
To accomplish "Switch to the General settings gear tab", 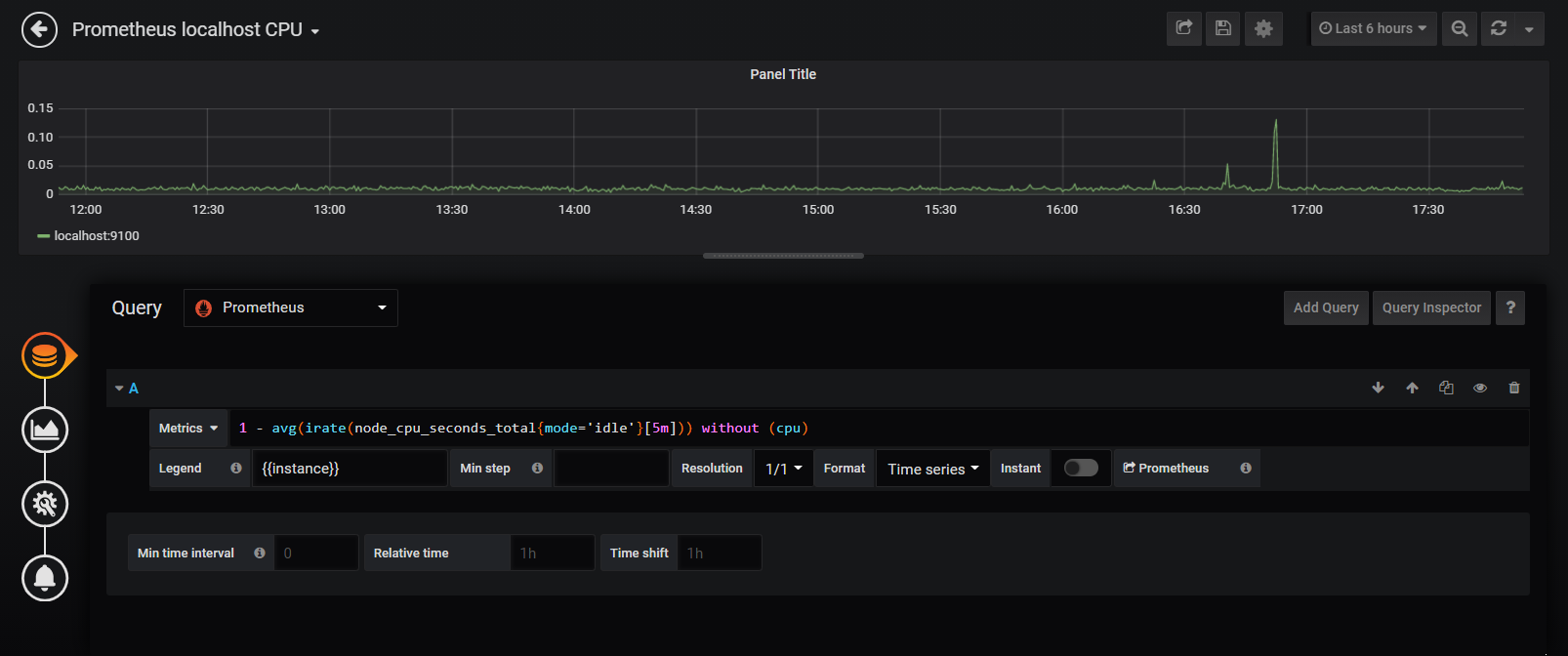I will pos(45,504).
